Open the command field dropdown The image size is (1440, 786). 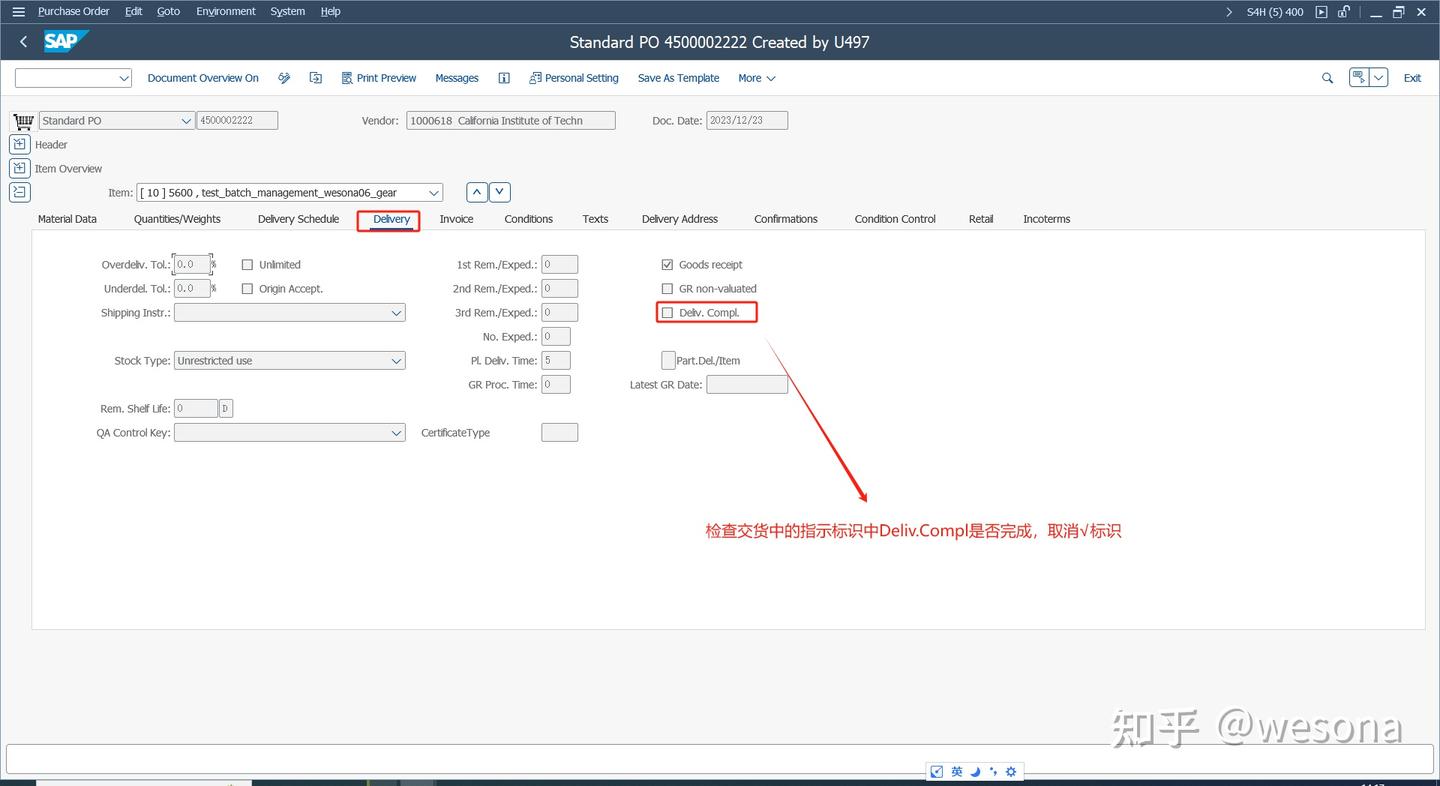click(124, 78)
